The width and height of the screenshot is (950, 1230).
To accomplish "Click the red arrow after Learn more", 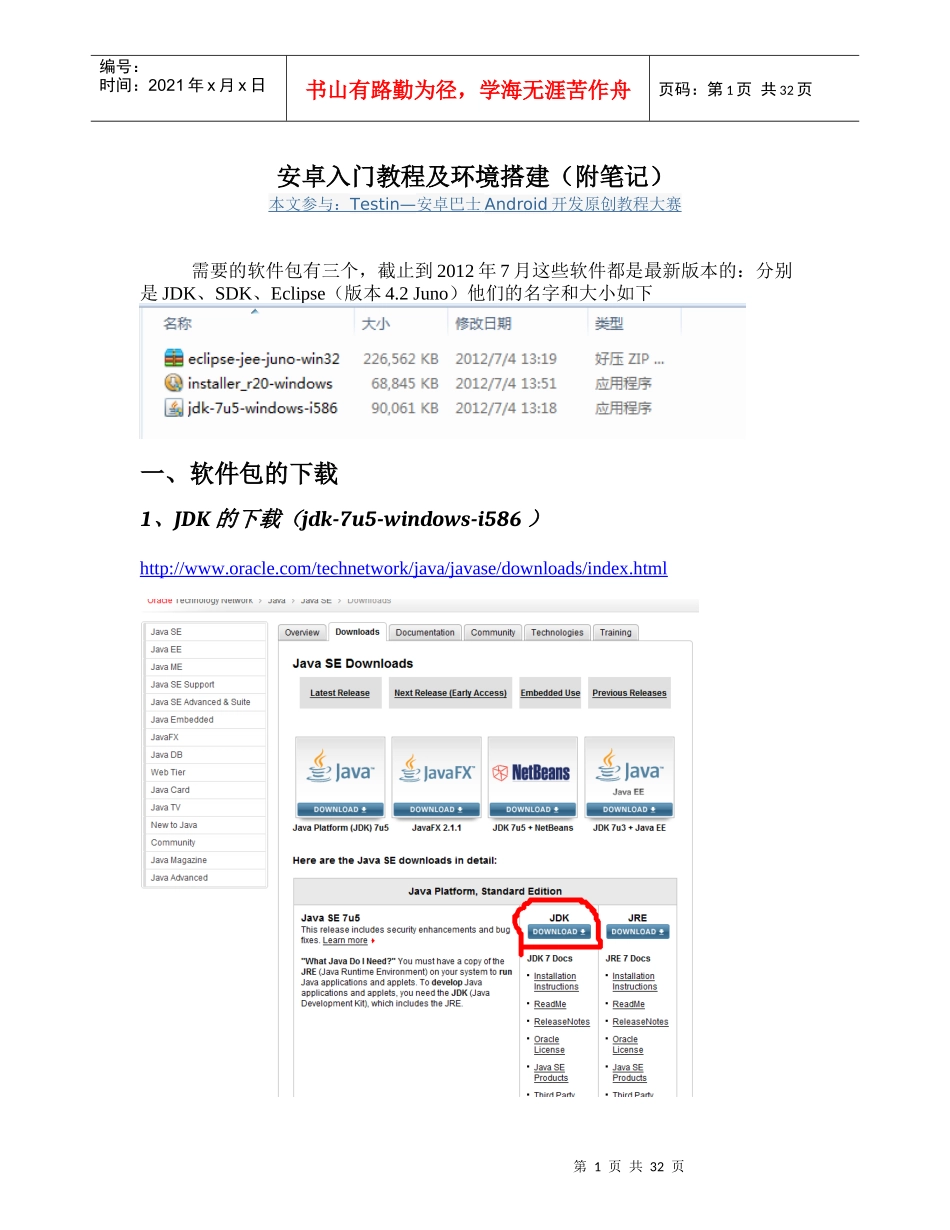I will 373,941.
